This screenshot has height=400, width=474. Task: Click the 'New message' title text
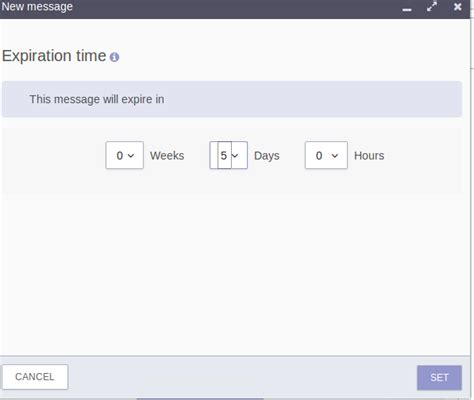pyautogui.click(x=37, y=7)
